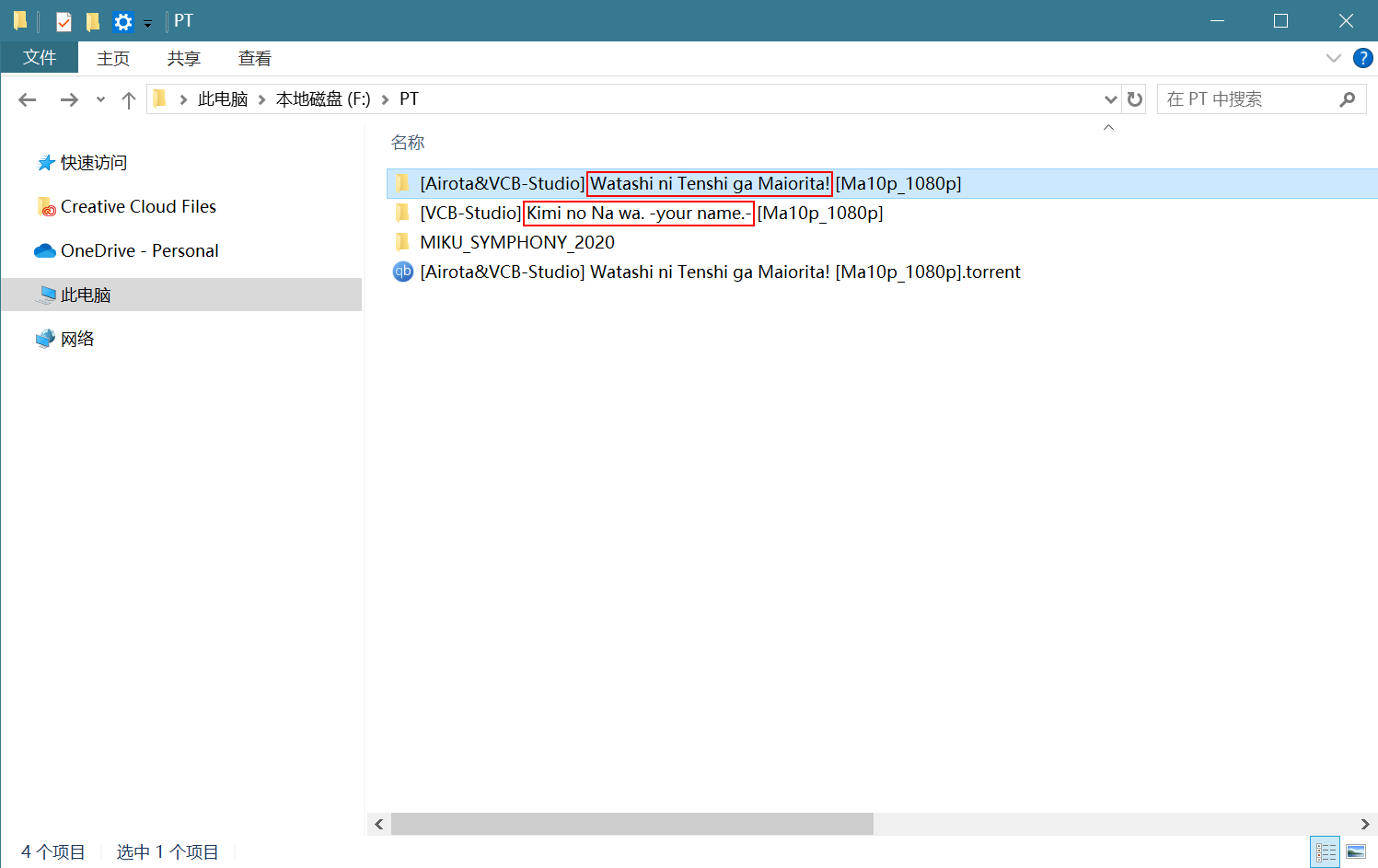Click the New Folder quick access icon

point(93,21)
